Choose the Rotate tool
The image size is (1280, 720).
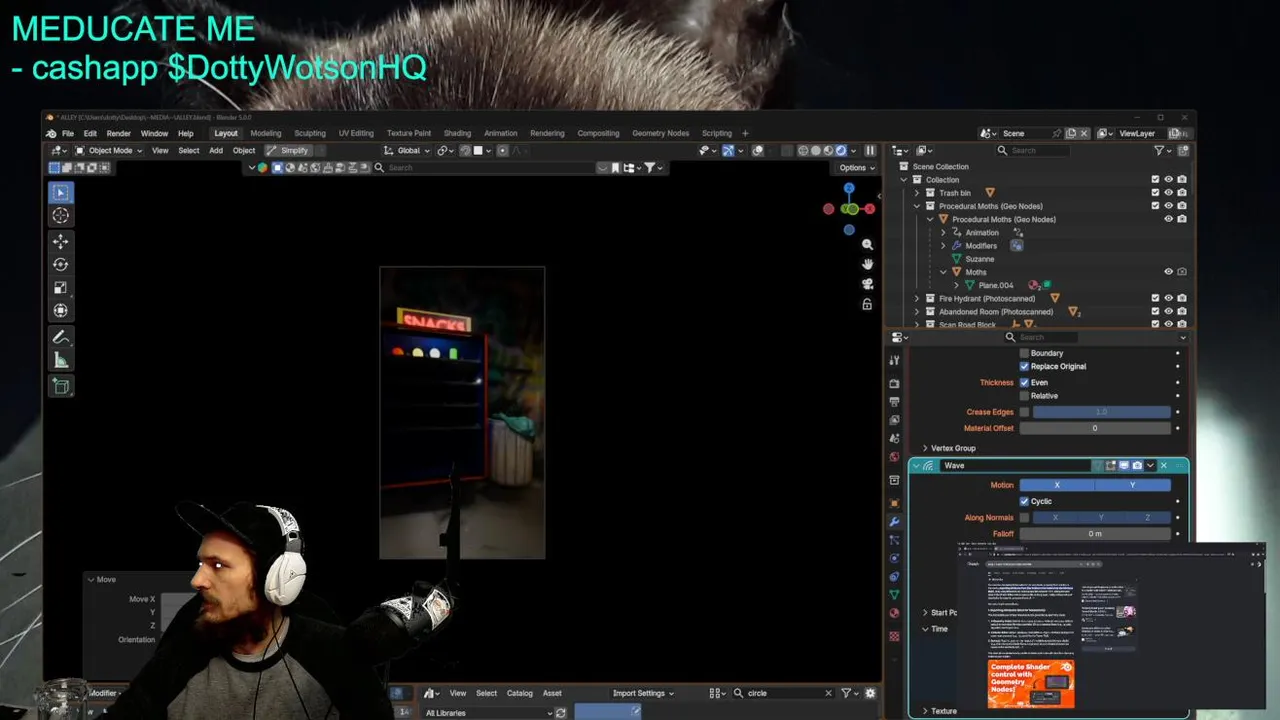(x=61, y=264)
